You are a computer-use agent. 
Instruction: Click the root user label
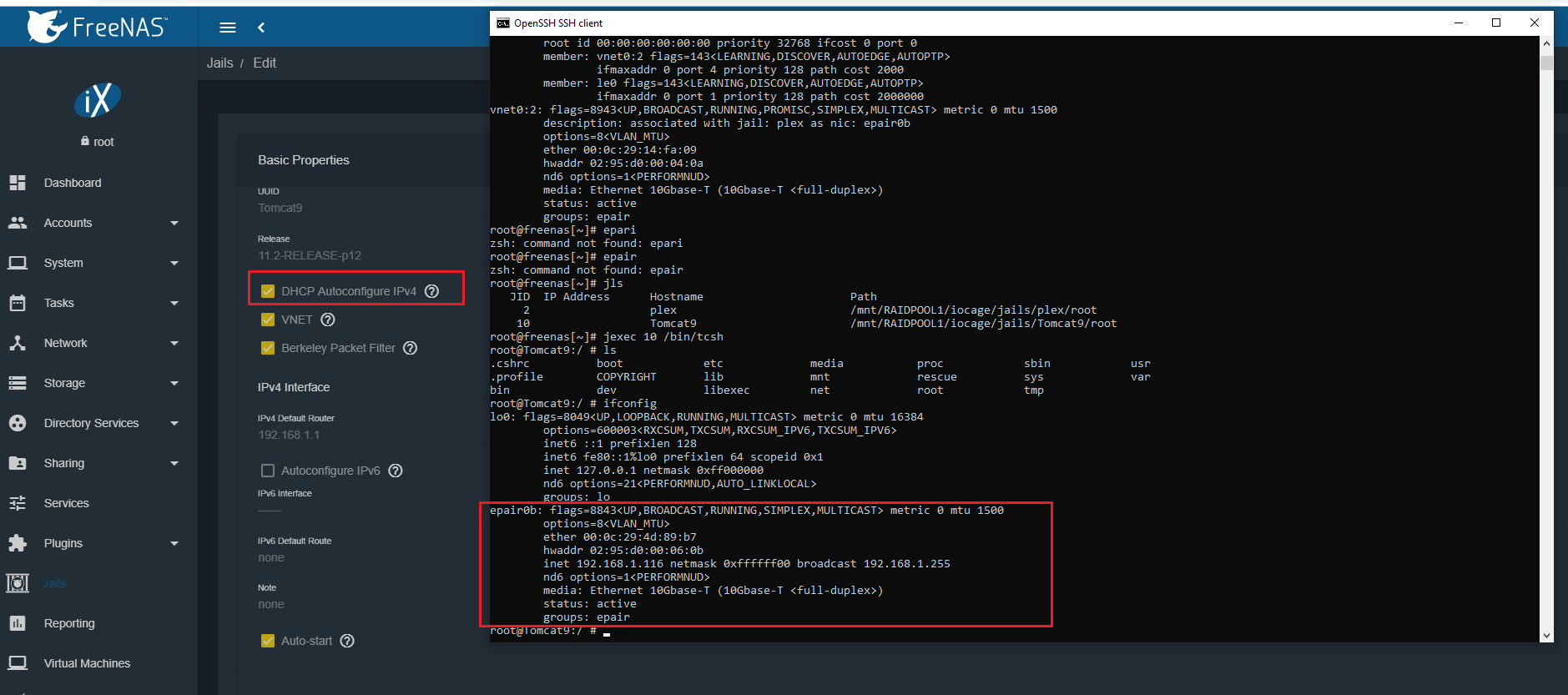coord(103,142)
